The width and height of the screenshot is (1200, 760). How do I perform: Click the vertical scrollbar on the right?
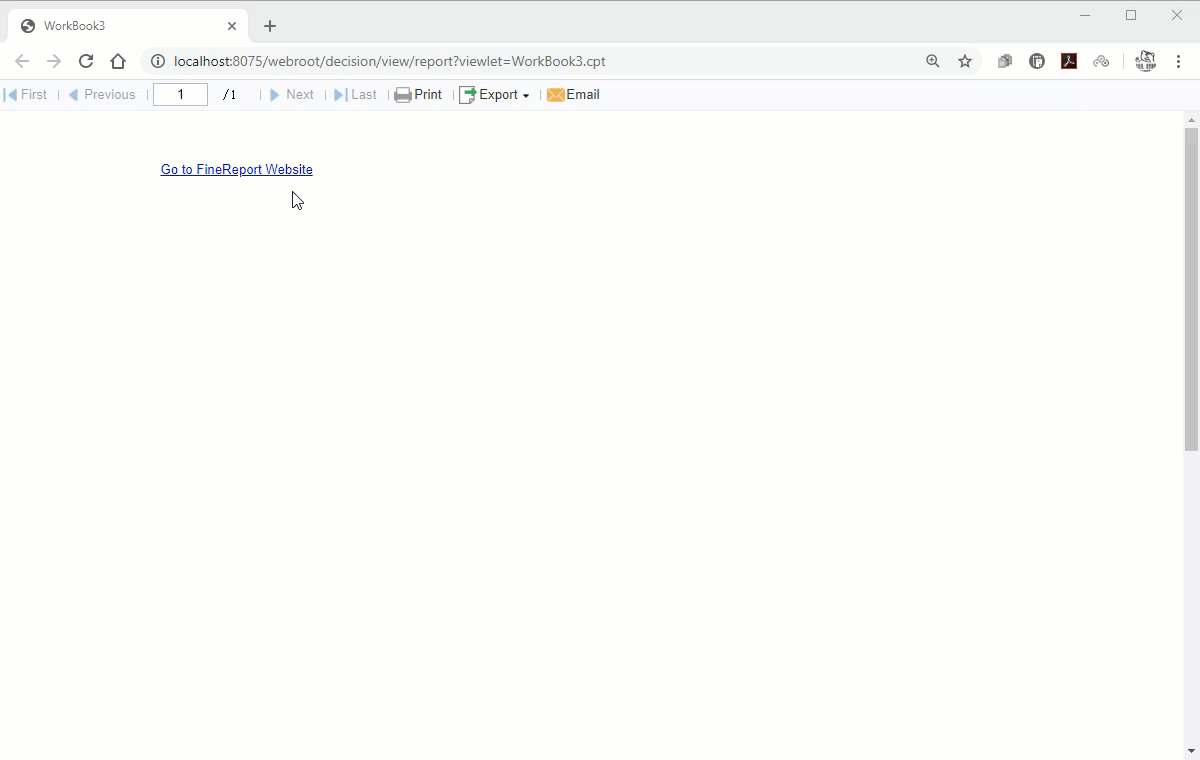point(1191,280)
